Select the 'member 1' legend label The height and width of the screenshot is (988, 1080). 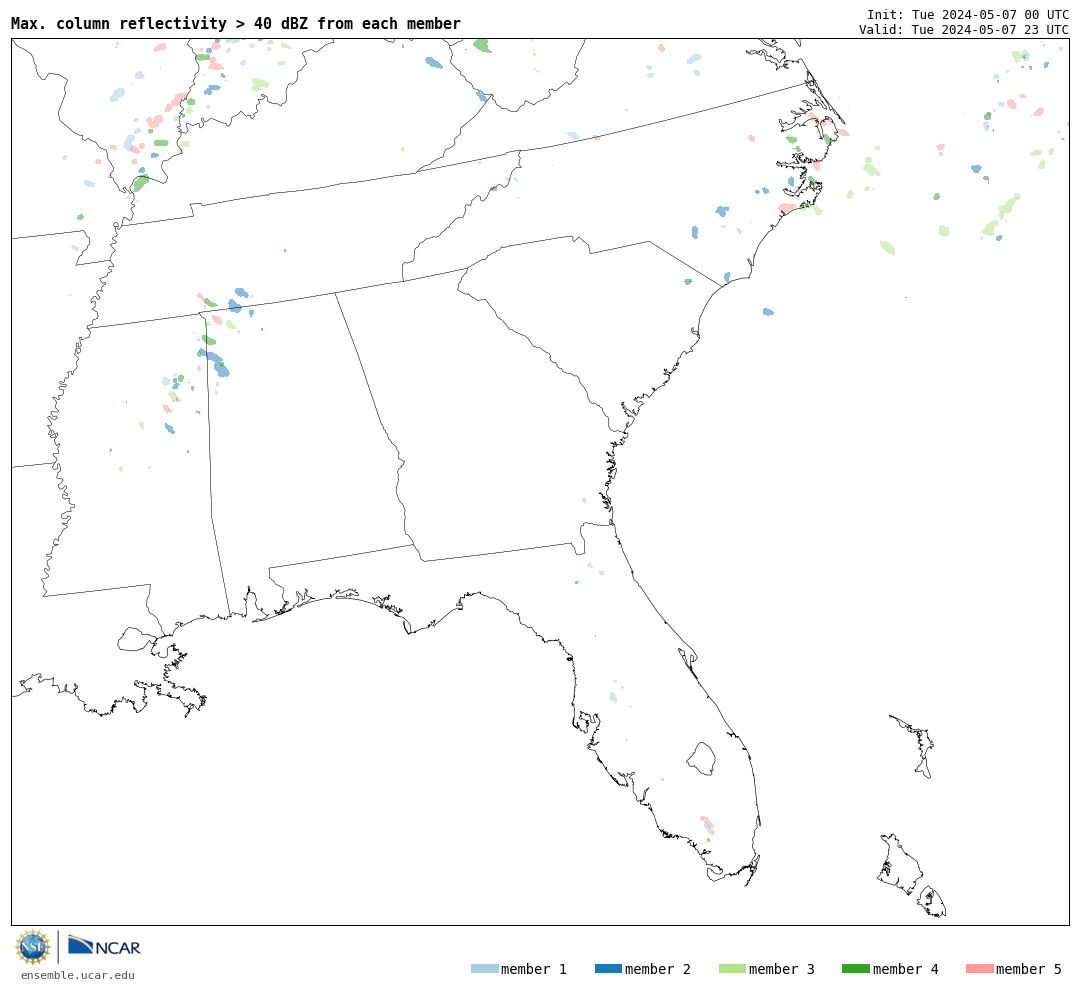[x=534, y=969]
